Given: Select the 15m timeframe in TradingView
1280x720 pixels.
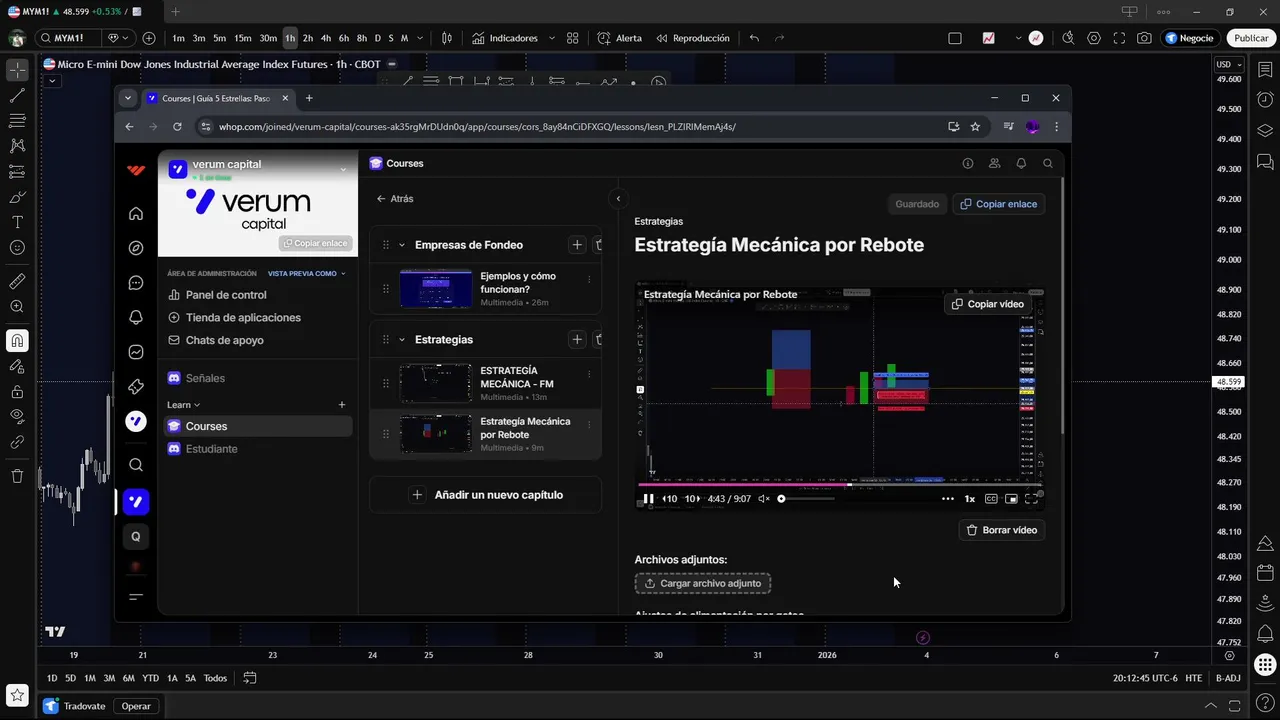Looking at the screenshot, I should tap(243, 38).
